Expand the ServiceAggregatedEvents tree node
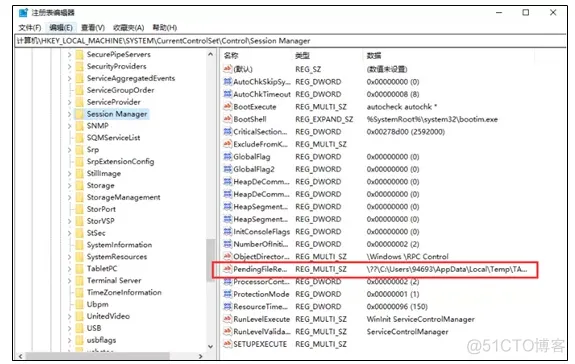The height and width of the screenshot is (364, 575). click(69, 78)
